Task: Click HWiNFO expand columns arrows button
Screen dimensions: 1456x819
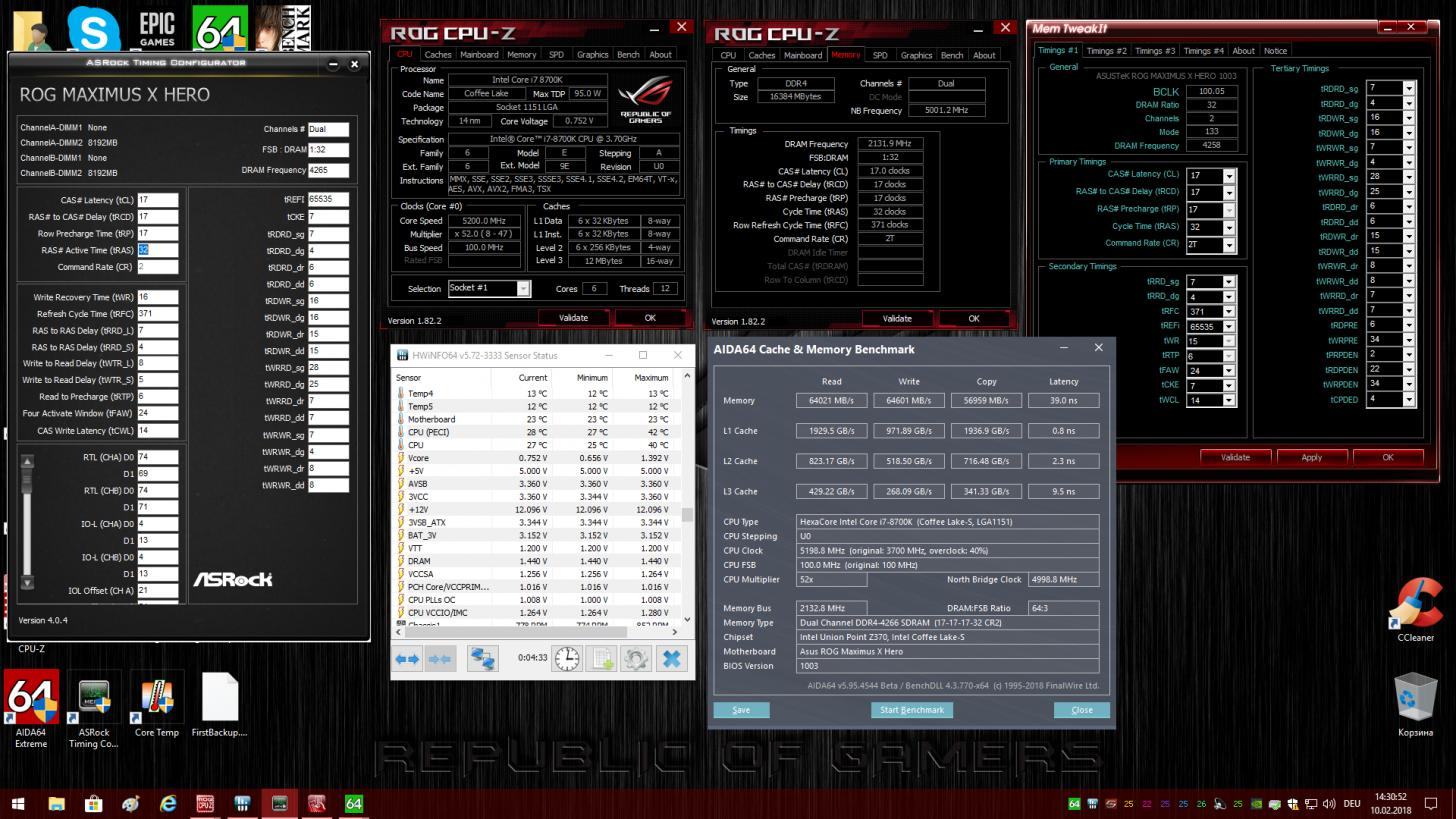Action: 407,658
